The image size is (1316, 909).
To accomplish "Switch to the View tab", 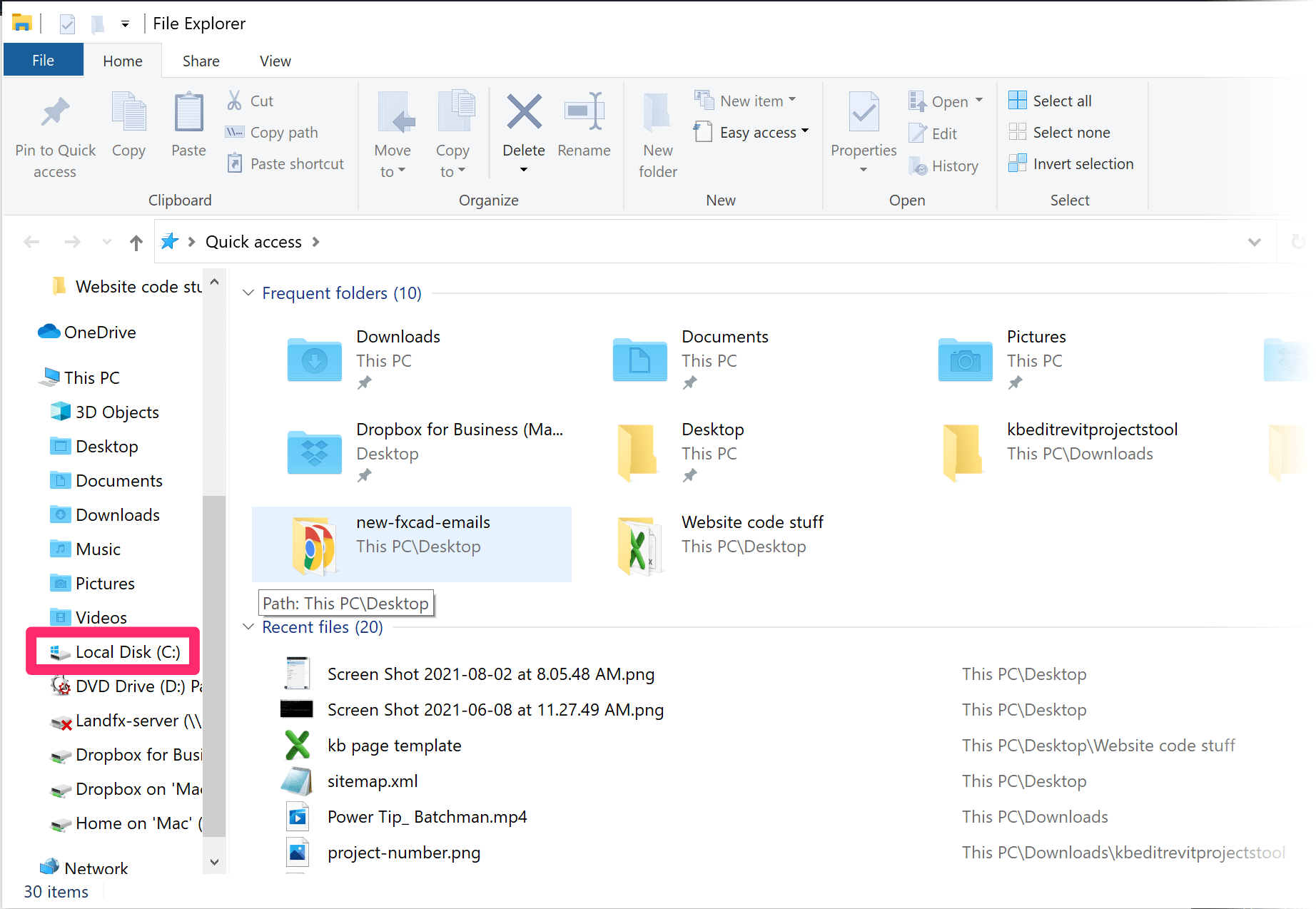I will pos(274,61).
